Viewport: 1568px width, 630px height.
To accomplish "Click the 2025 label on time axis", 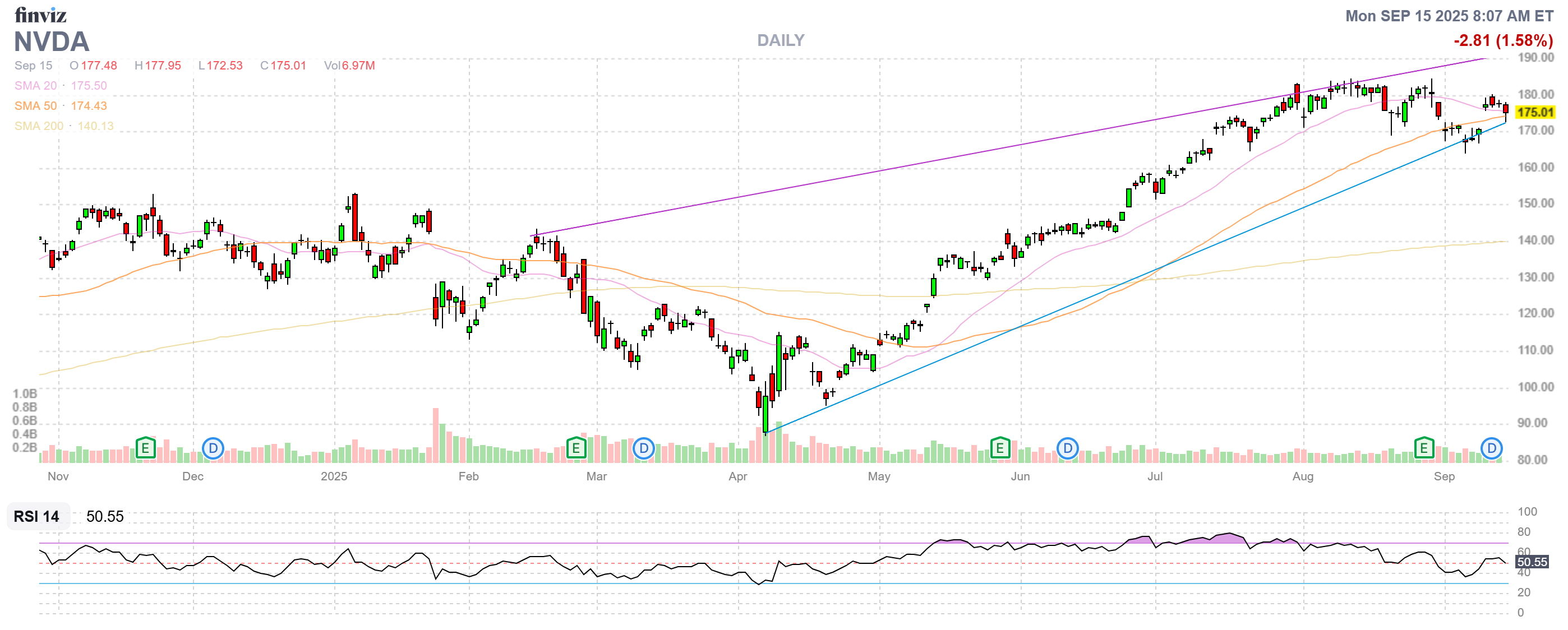I will (334, 476).
